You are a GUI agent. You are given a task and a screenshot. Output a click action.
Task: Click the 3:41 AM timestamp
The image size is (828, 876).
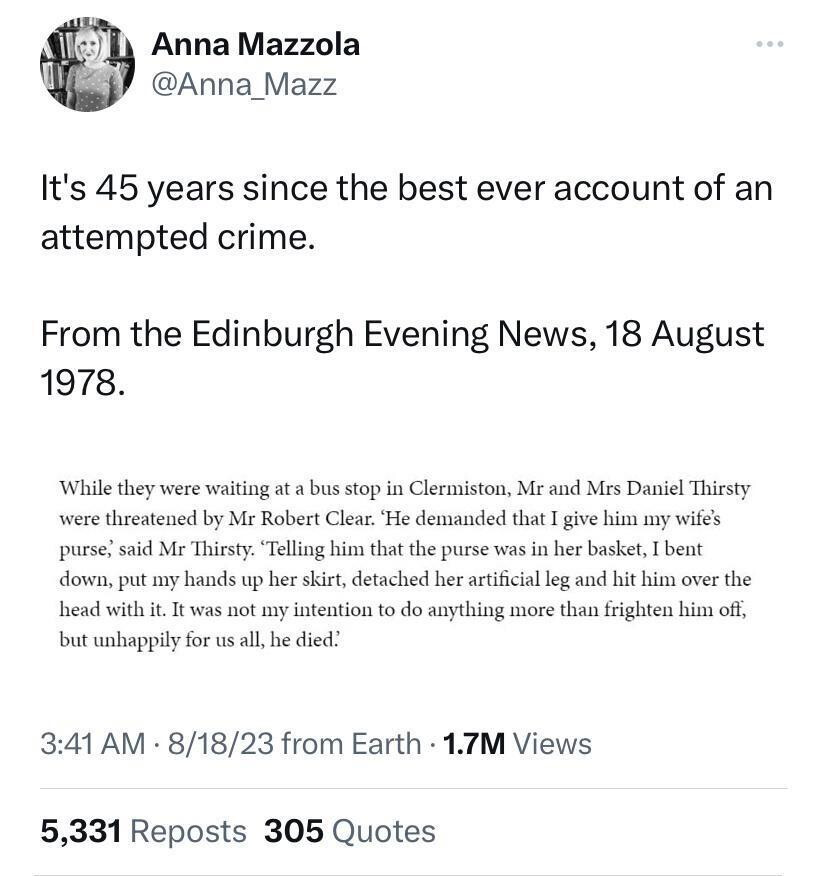click(x=92, y=744)
